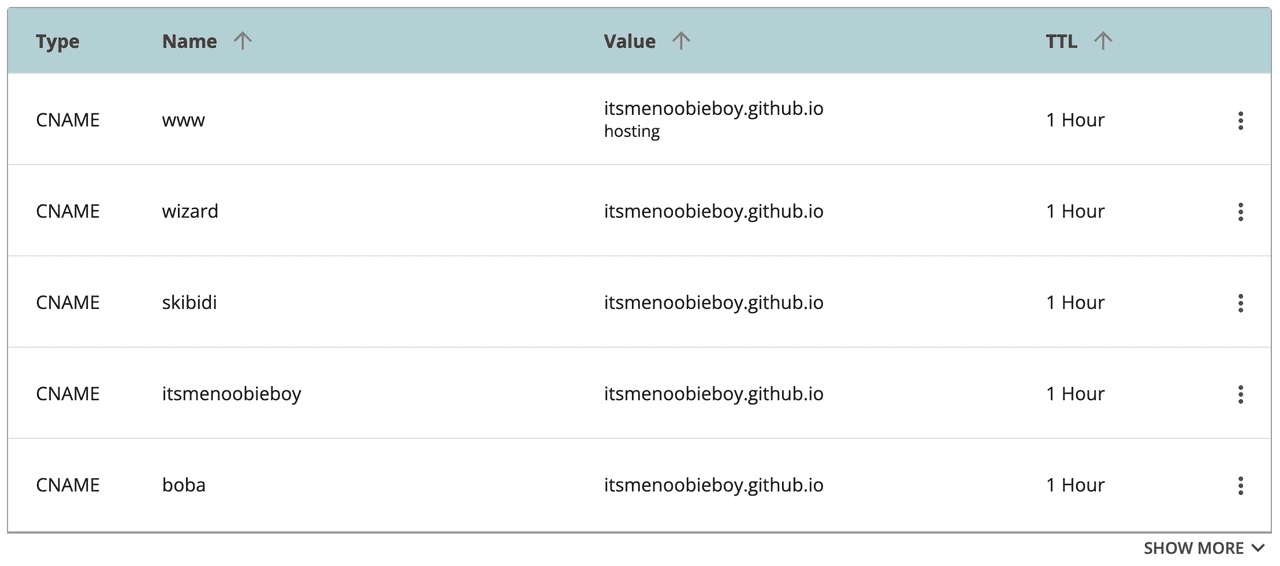Click the sort arrow beside Name header
Image resolution: width=1280 pixels, height=566 pixels.
(x=242, y=41)
